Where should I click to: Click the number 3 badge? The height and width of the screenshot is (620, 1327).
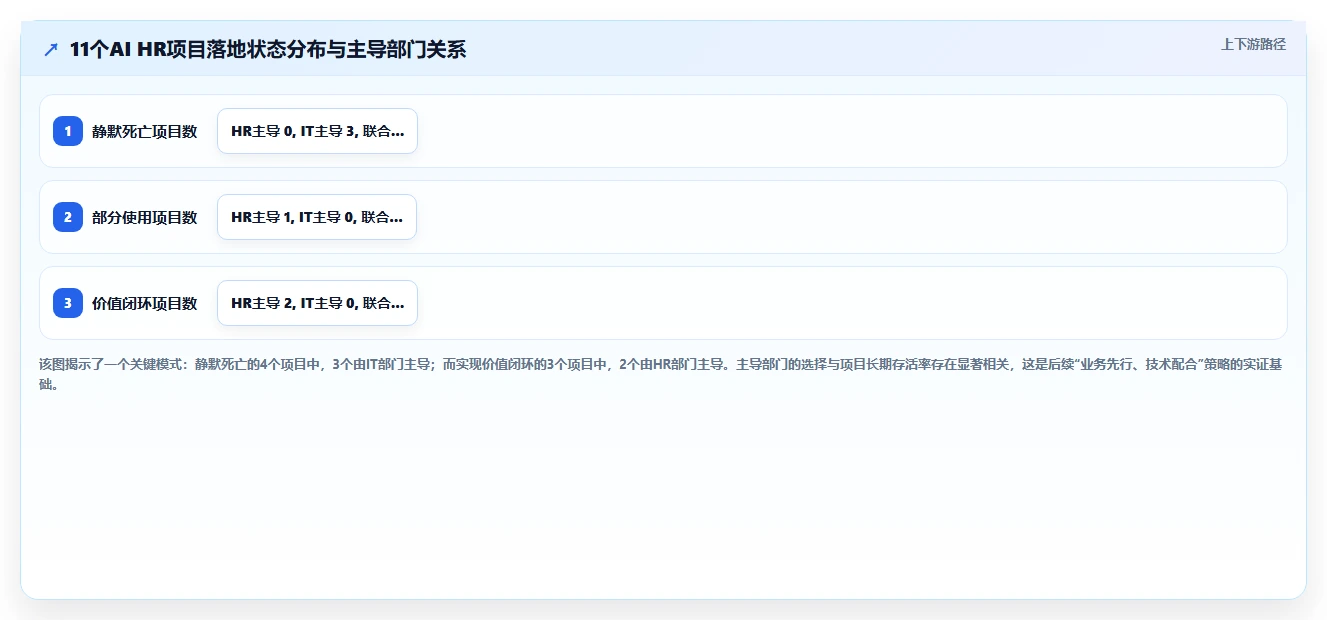[x=68, y=303]
